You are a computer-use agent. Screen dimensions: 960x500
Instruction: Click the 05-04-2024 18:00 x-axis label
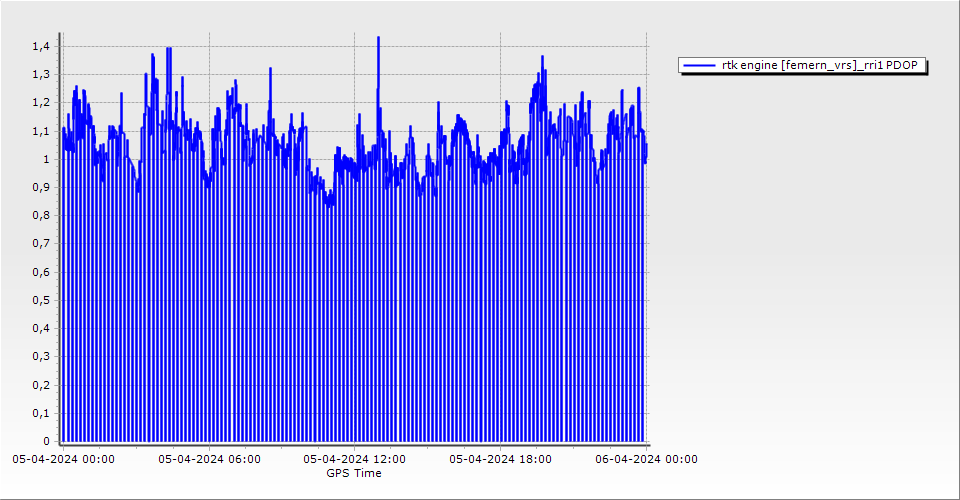(500, 459)
